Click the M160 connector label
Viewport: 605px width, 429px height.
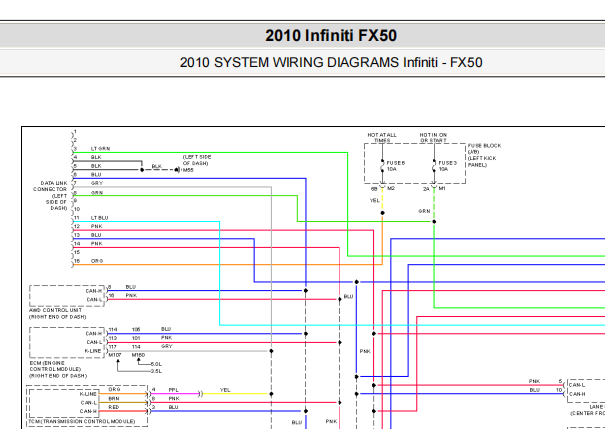pyautogui.click(x=139, y=355)
